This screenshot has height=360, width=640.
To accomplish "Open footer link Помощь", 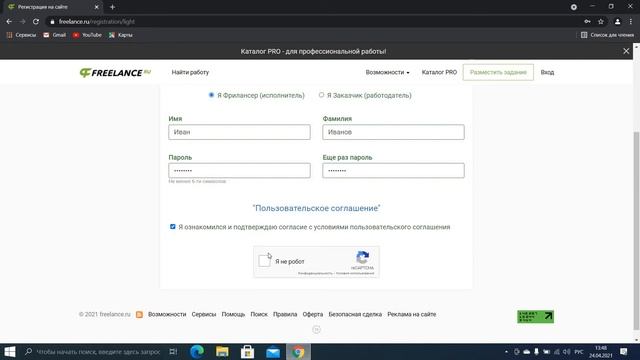I will point(233,314).
